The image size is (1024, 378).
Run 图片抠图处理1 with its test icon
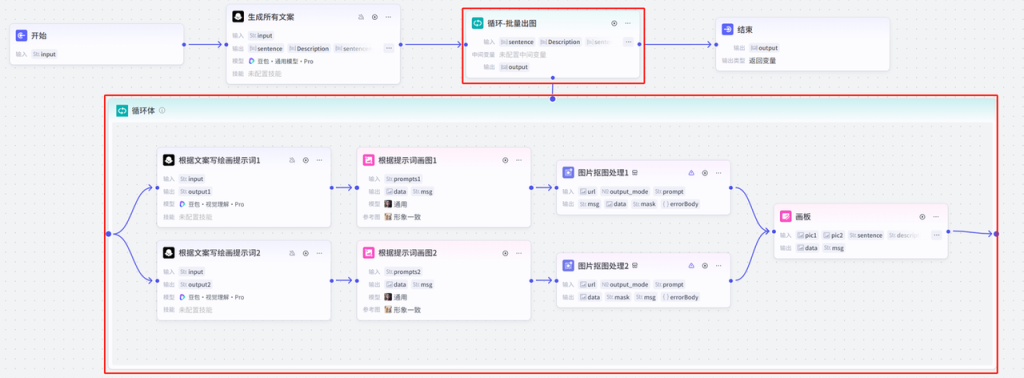pyautogui.click(x=705, y=173)
